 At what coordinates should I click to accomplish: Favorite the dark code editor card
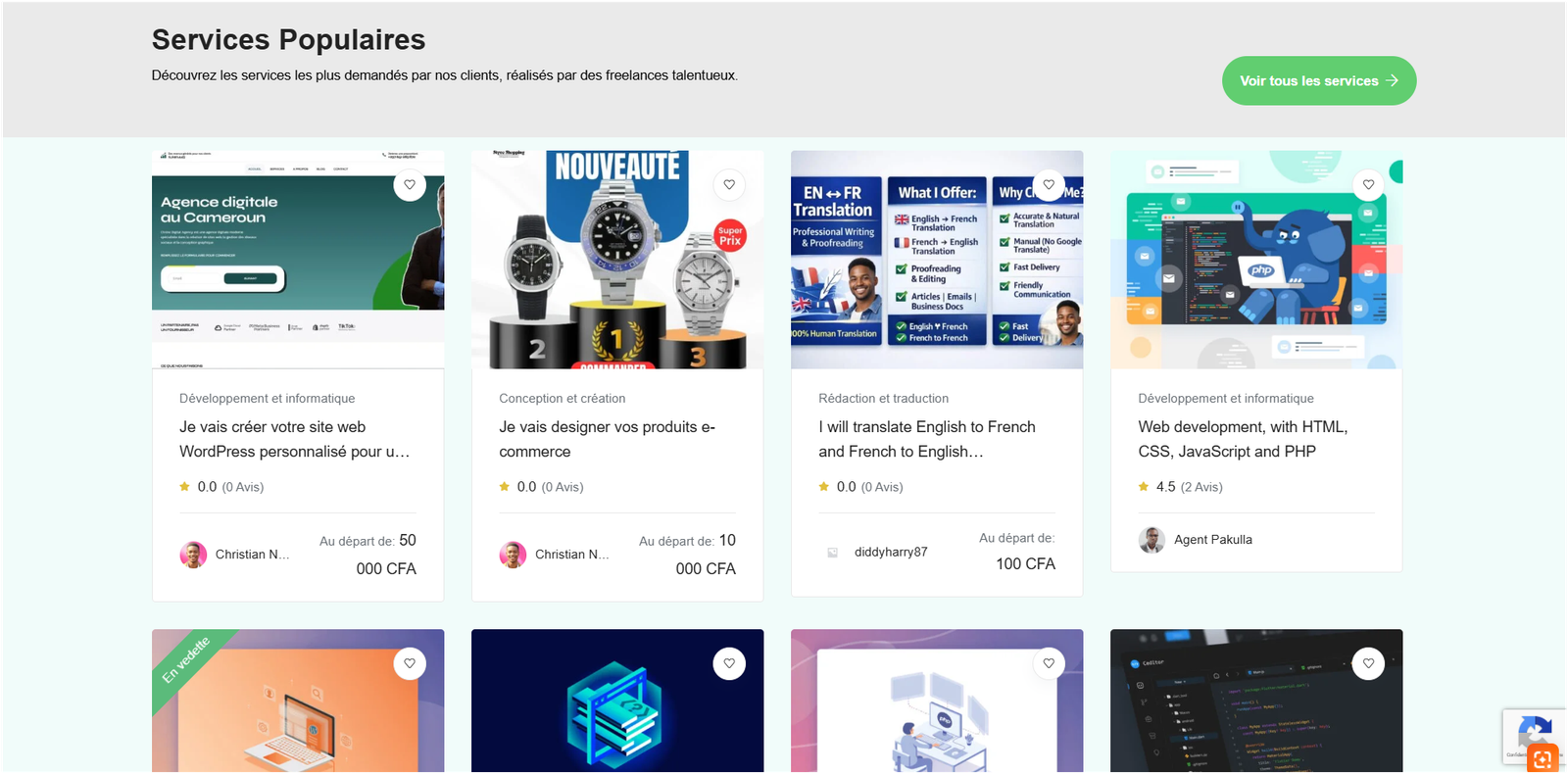point(1368,663)
